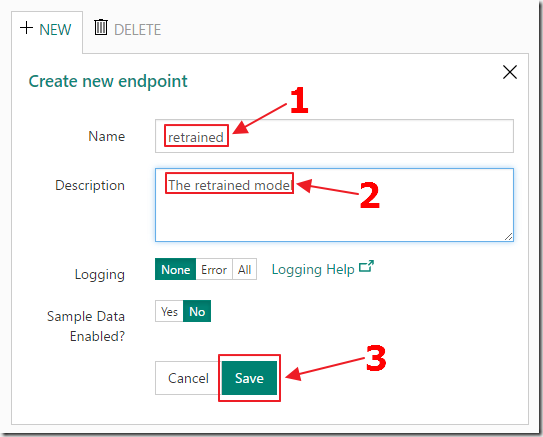Click the Create new endpoint heading
The image size is (543, 437).
pyautogui.click(x=108, y=81)
